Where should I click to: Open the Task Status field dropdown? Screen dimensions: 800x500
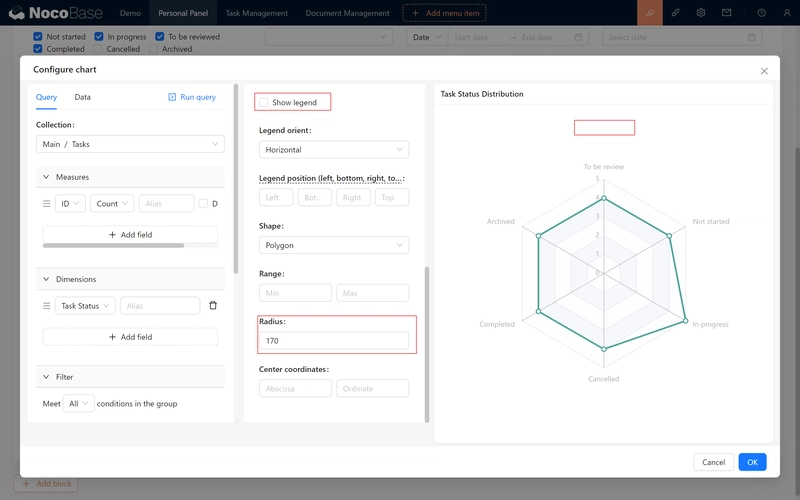(85, 306)
